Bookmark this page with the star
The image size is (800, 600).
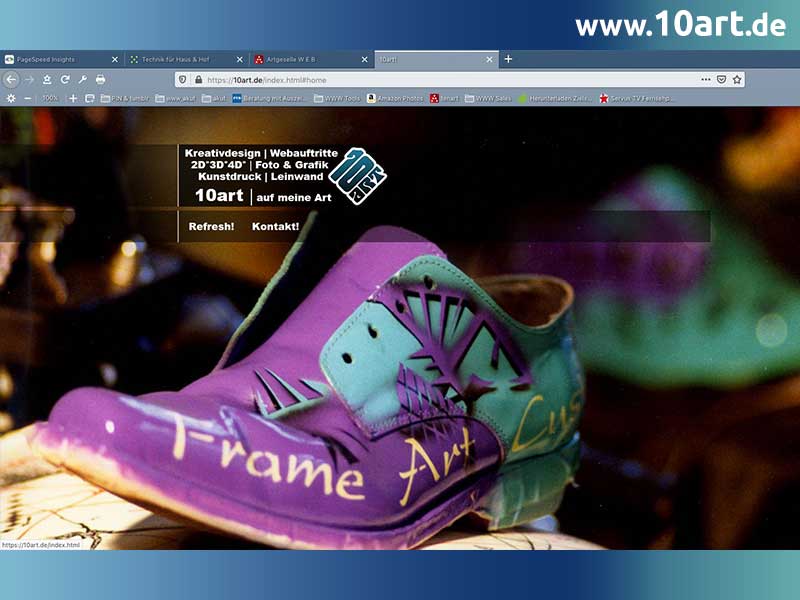(737, 80)
